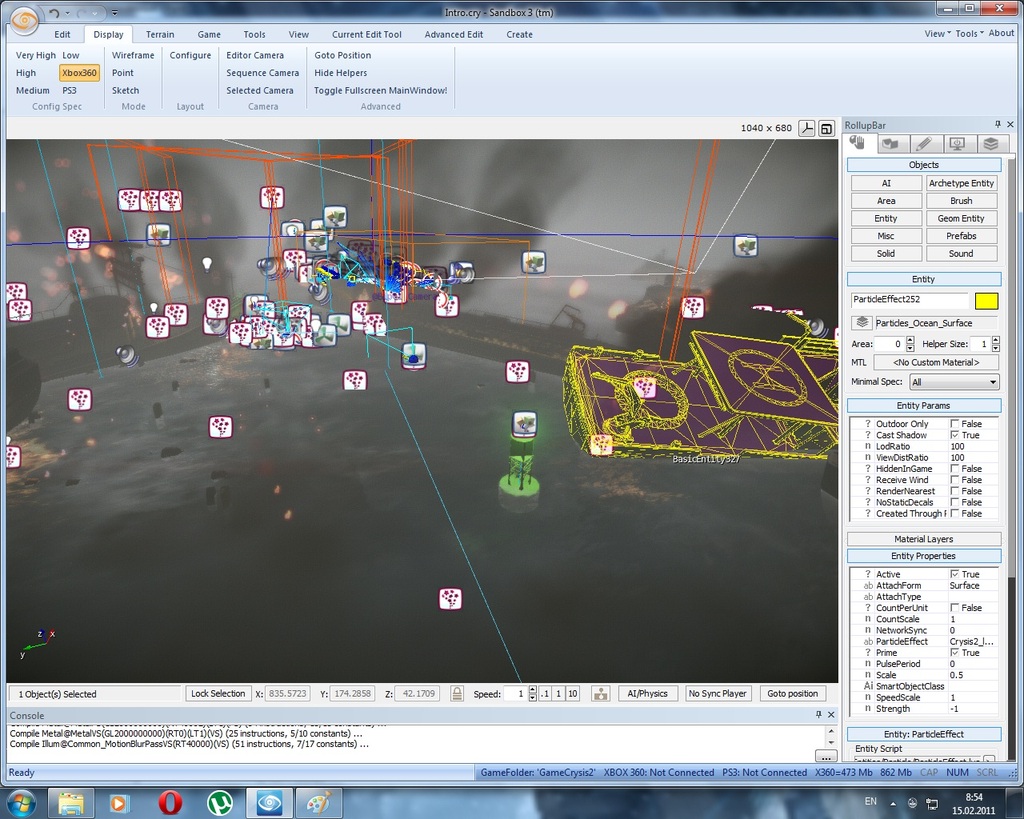Collapse the Entity Params rollup header
1024x819 pixels.
point(923,405)
